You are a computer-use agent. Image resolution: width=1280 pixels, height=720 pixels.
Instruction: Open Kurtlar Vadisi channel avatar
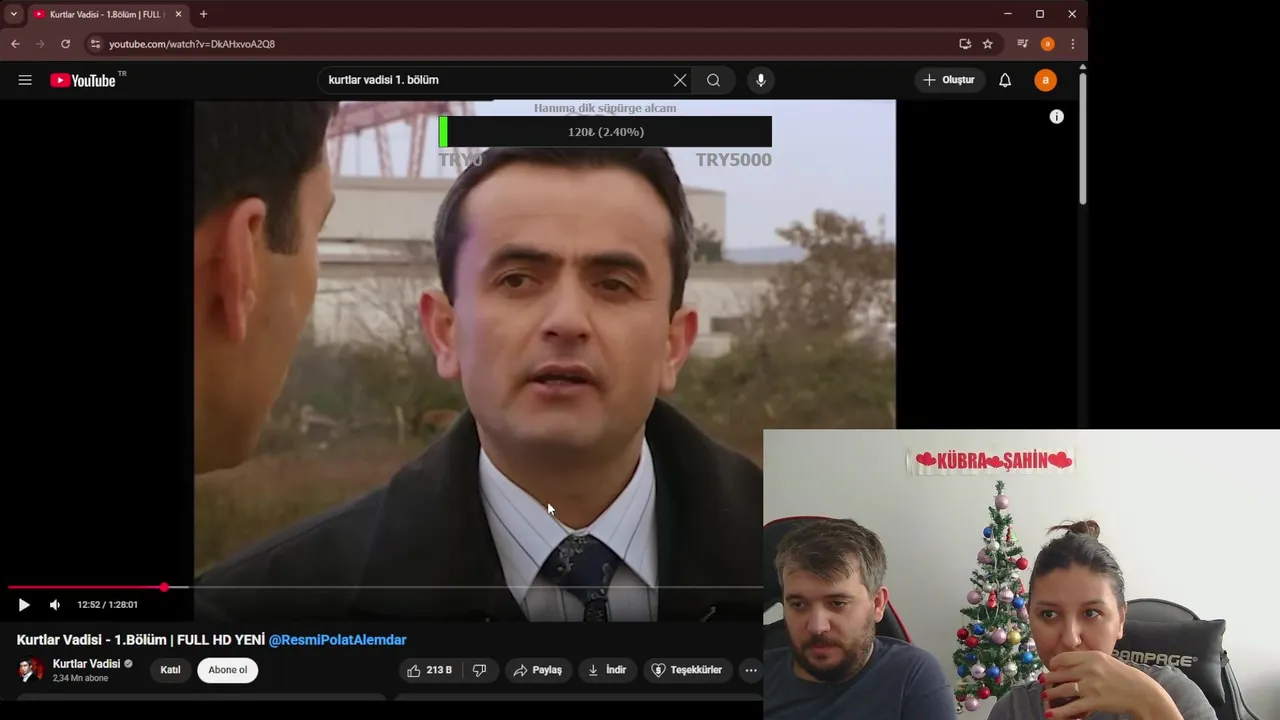(31, 670)
